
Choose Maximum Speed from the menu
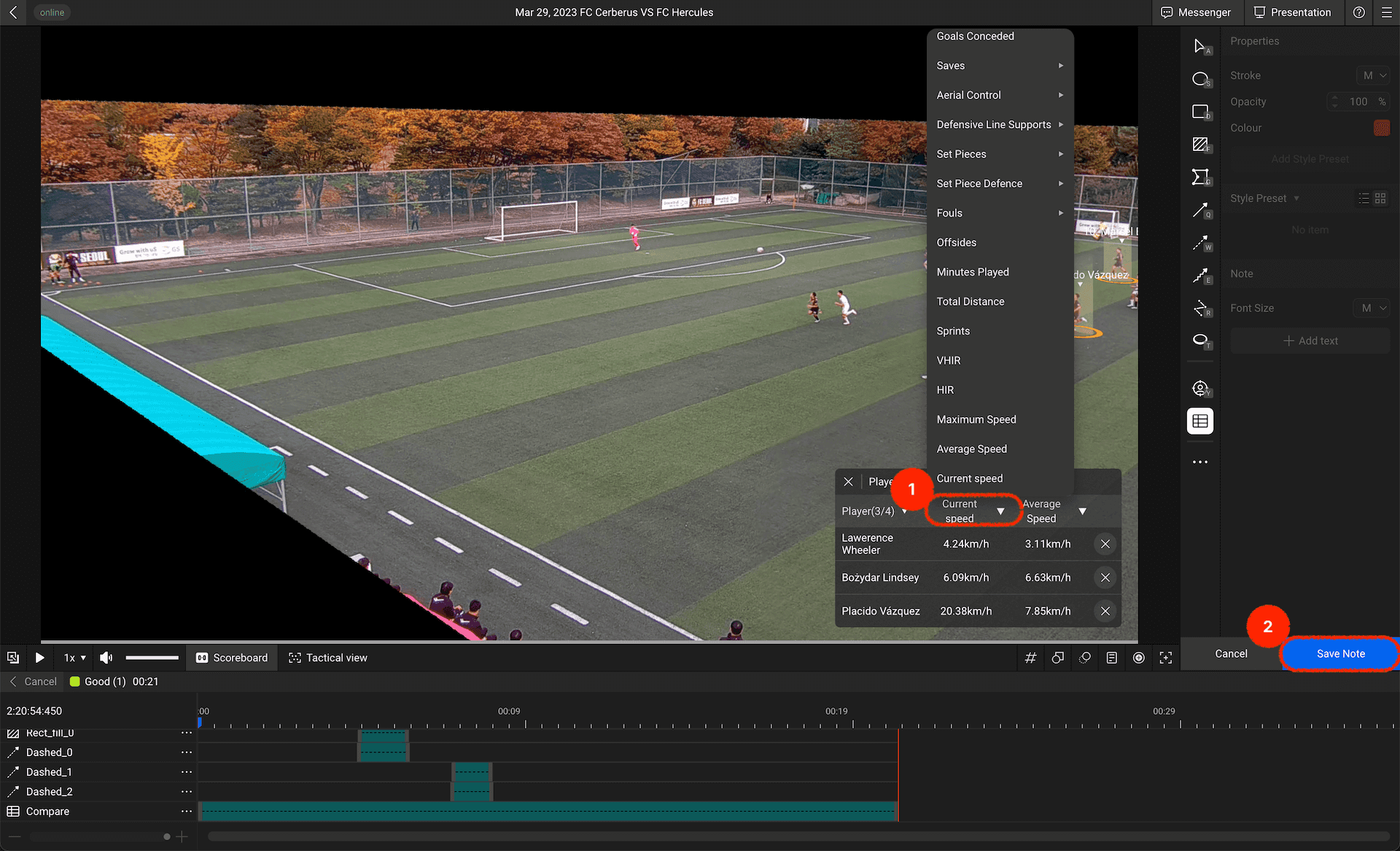click(976, 419)
